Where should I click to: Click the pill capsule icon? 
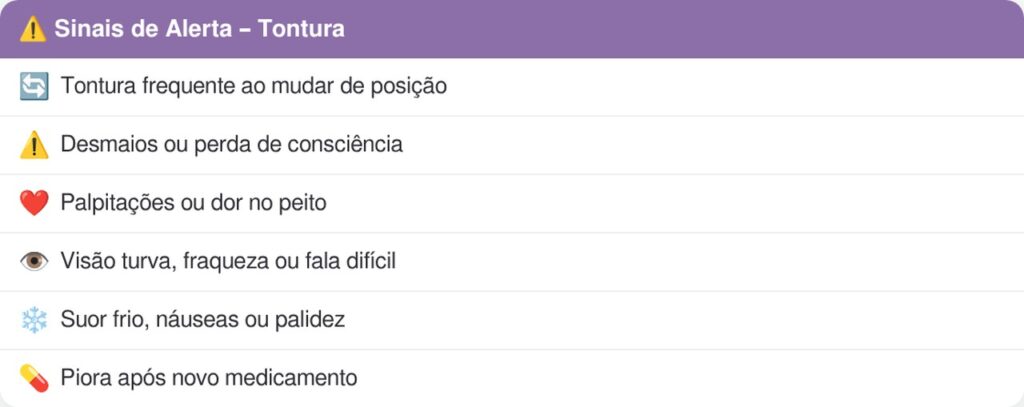point(34,378)
